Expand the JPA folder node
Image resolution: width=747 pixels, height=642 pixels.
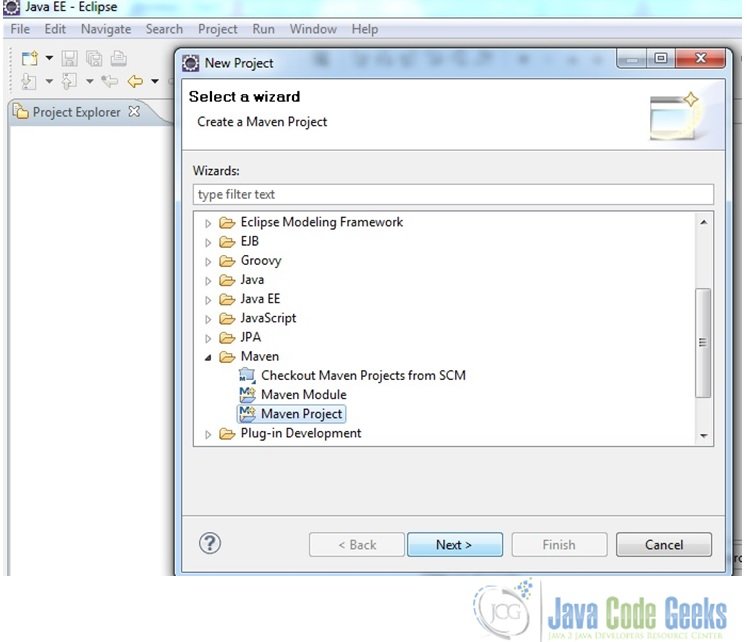[x=208, y=338]
